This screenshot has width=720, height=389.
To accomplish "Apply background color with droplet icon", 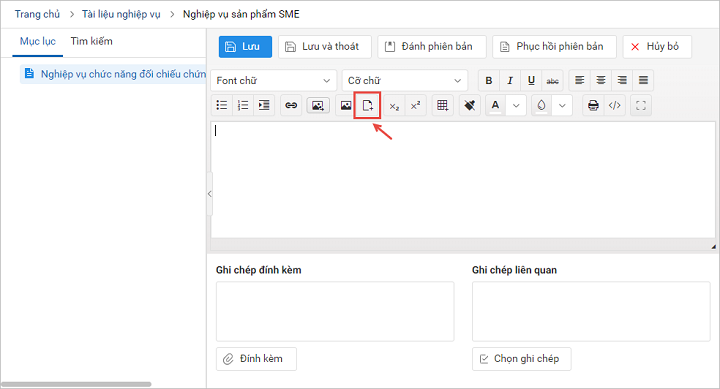I will (542, 105).
